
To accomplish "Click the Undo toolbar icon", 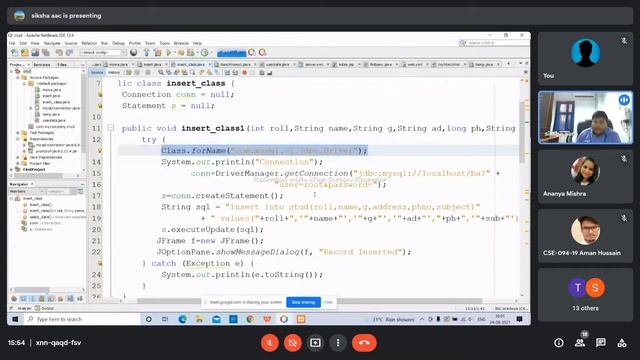I will pyautogui.click(x=59, y=53).
